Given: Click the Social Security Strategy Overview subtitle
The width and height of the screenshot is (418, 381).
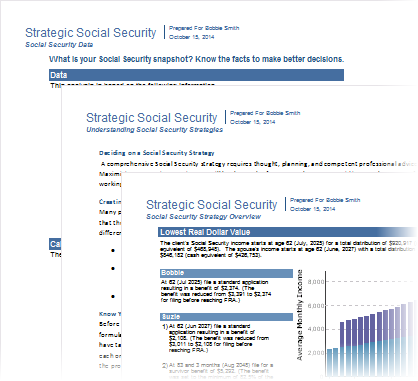Looking at the screenshot, I should tap(203, 217).
